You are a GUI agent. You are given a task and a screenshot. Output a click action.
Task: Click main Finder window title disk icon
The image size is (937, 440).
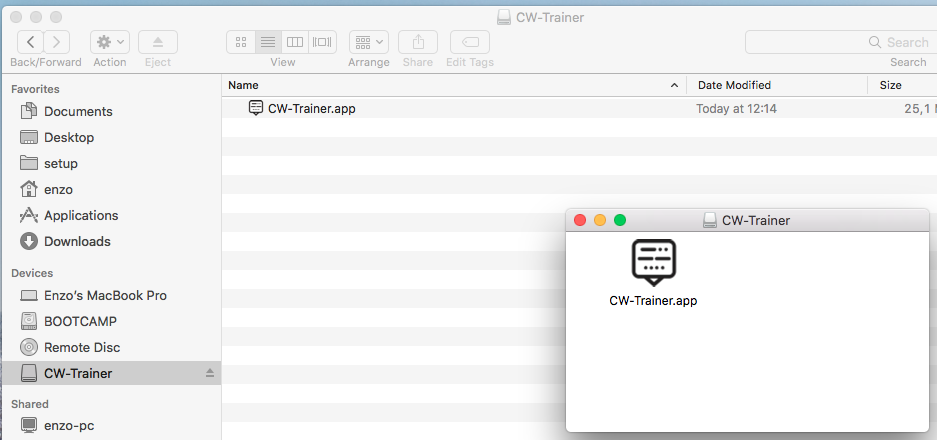504,17
